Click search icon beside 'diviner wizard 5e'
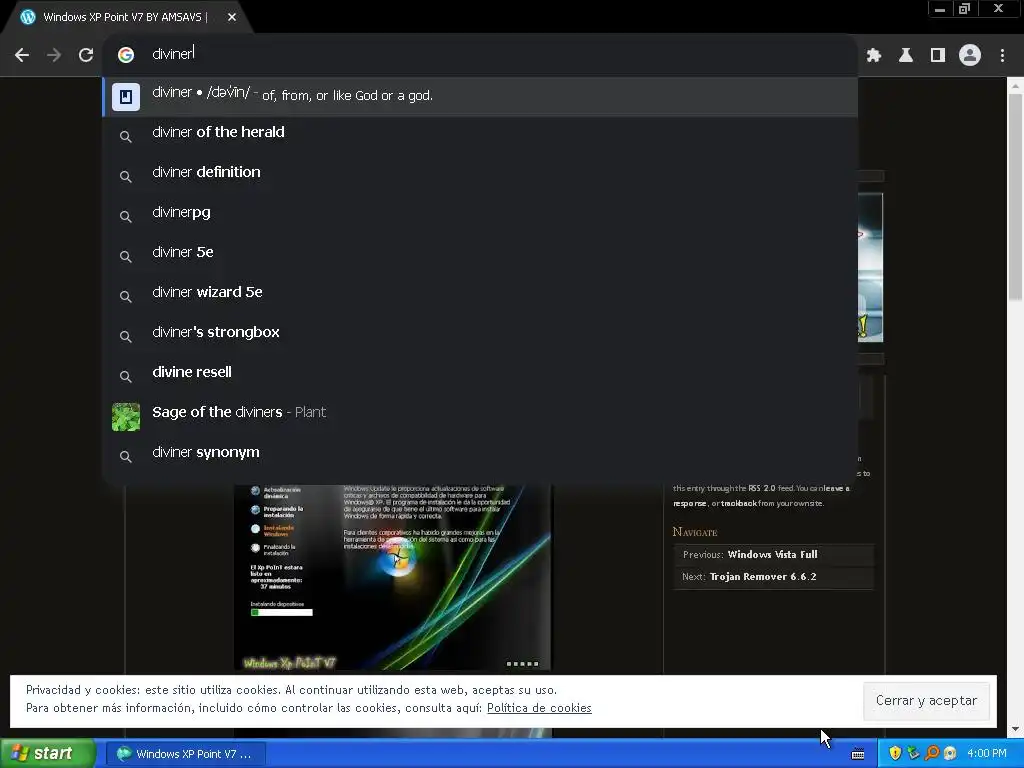Screen dimensions: 1024x768 [x=126, y=296]
